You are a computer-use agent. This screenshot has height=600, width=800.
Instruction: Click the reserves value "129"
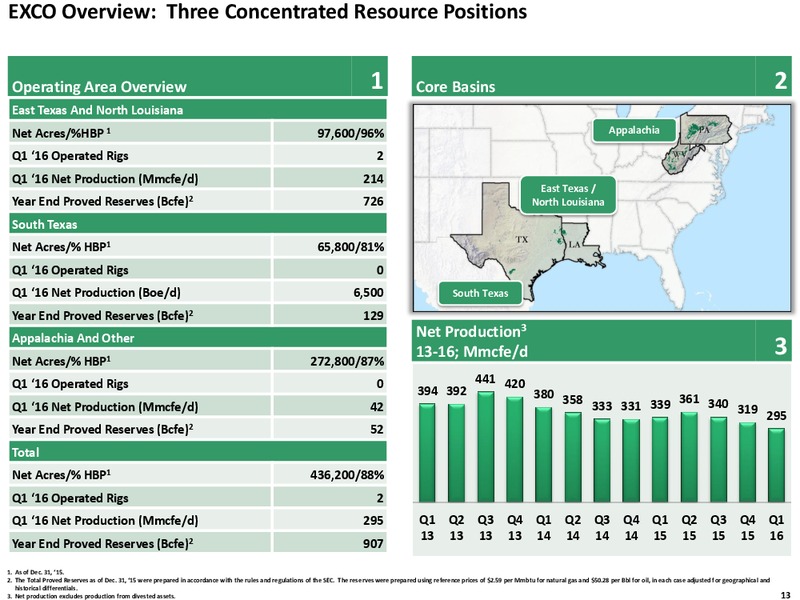pyautogui.click(x=373, y=316)
